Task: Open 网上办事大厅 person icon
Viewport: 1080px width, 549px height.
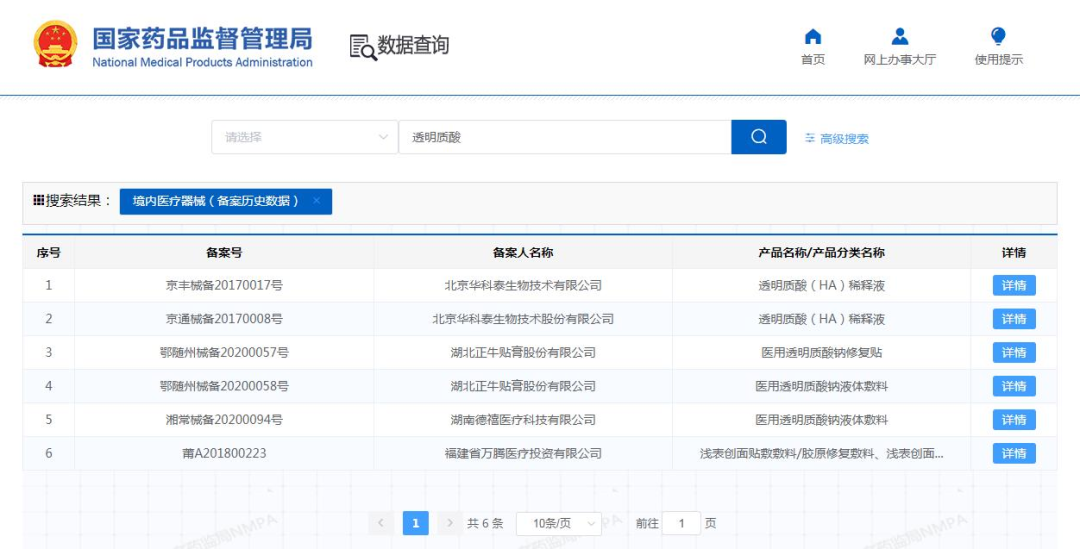Action: point(899,37)
